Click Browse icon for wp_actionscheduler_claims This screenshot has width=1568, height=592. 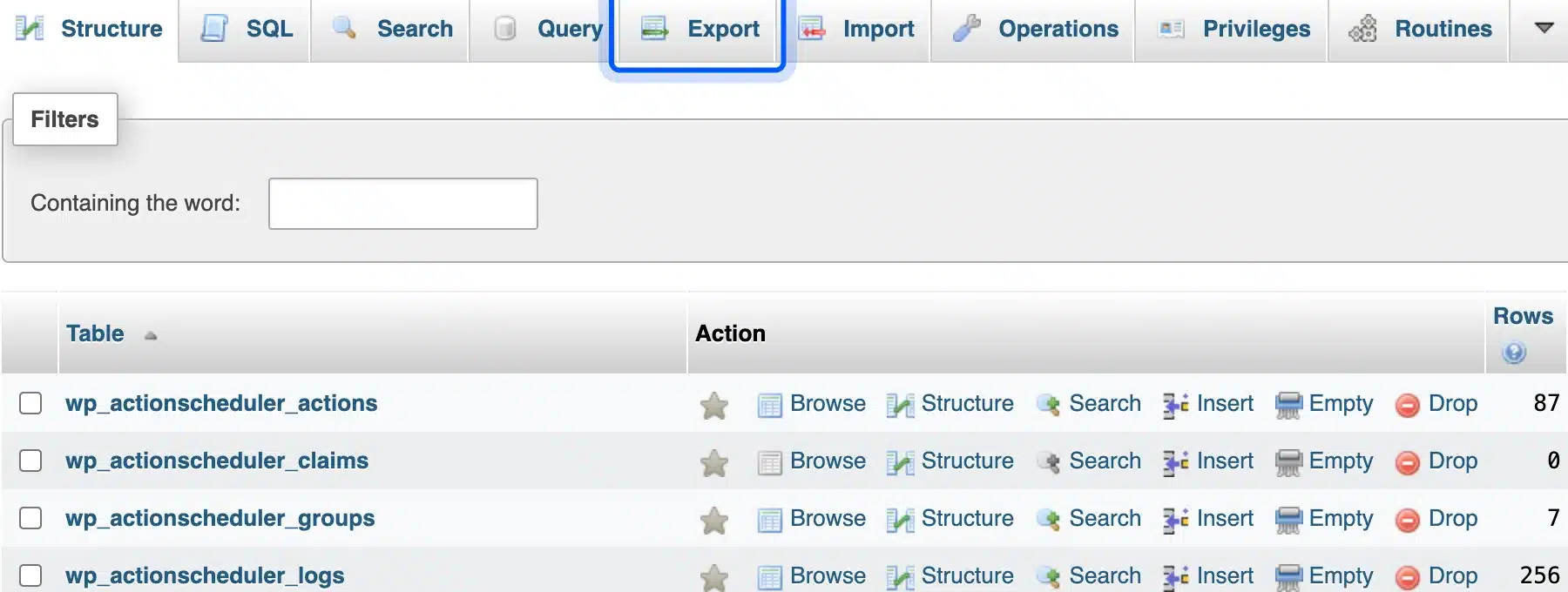tap(770, 463)
